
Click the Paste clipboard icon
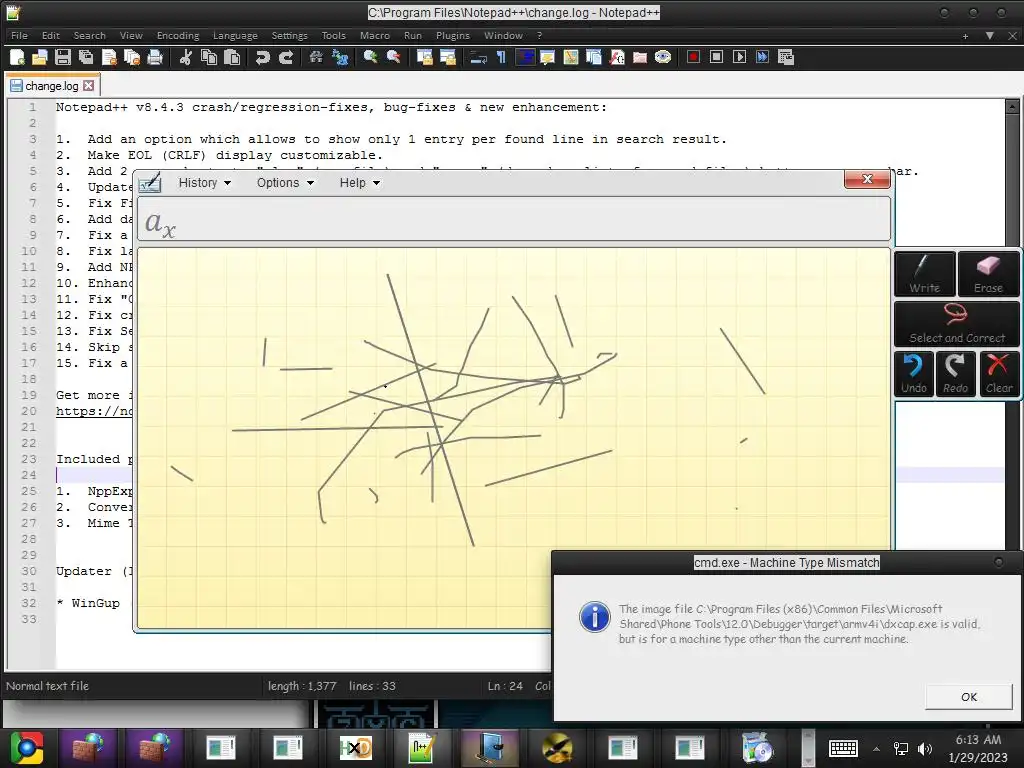232,57
